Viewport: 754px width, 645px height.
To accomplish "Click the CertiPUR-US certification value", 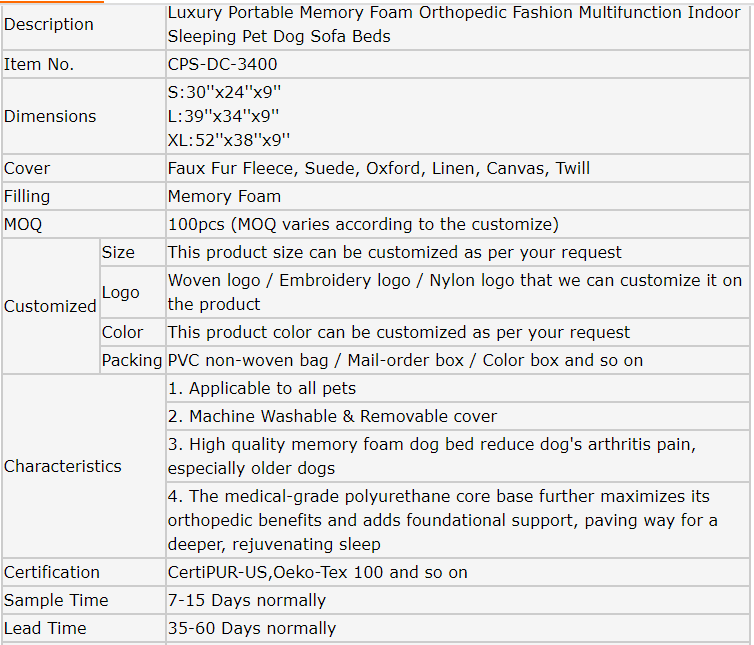I will [x=318, y=572].
